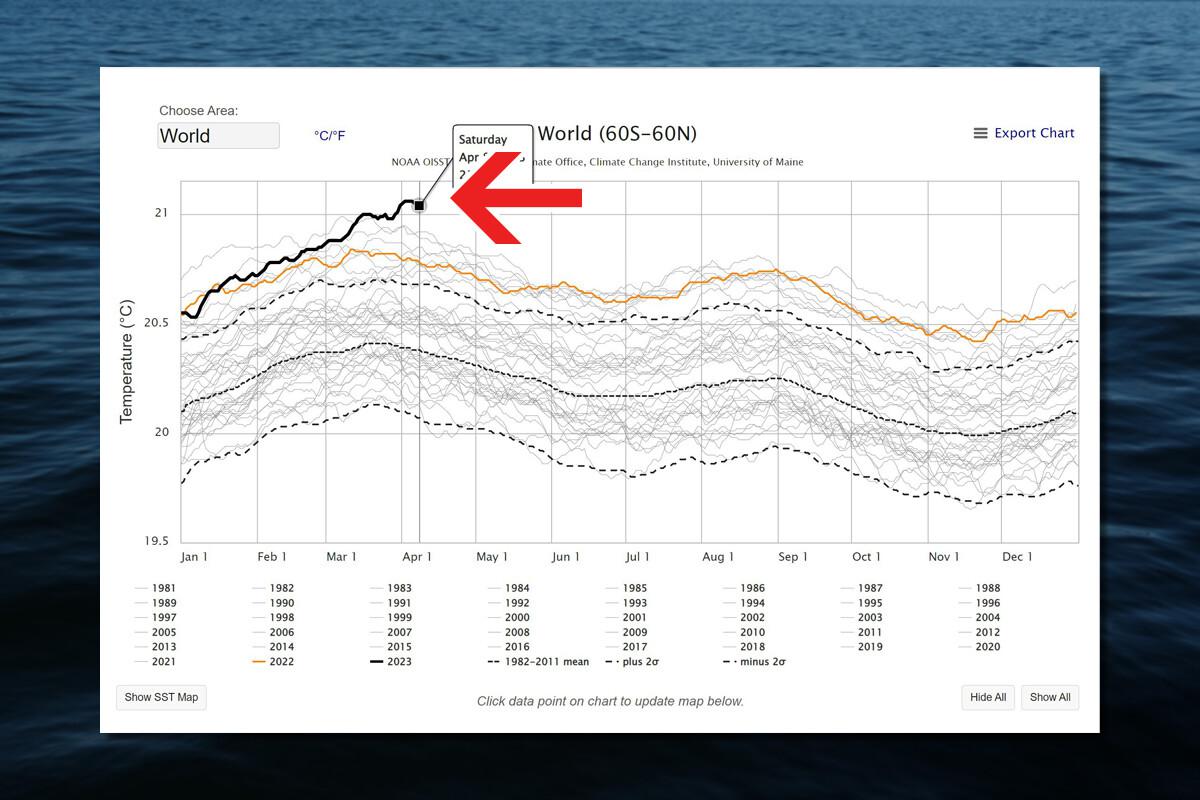Toggle the 1988 legend entry

(986, 588)
